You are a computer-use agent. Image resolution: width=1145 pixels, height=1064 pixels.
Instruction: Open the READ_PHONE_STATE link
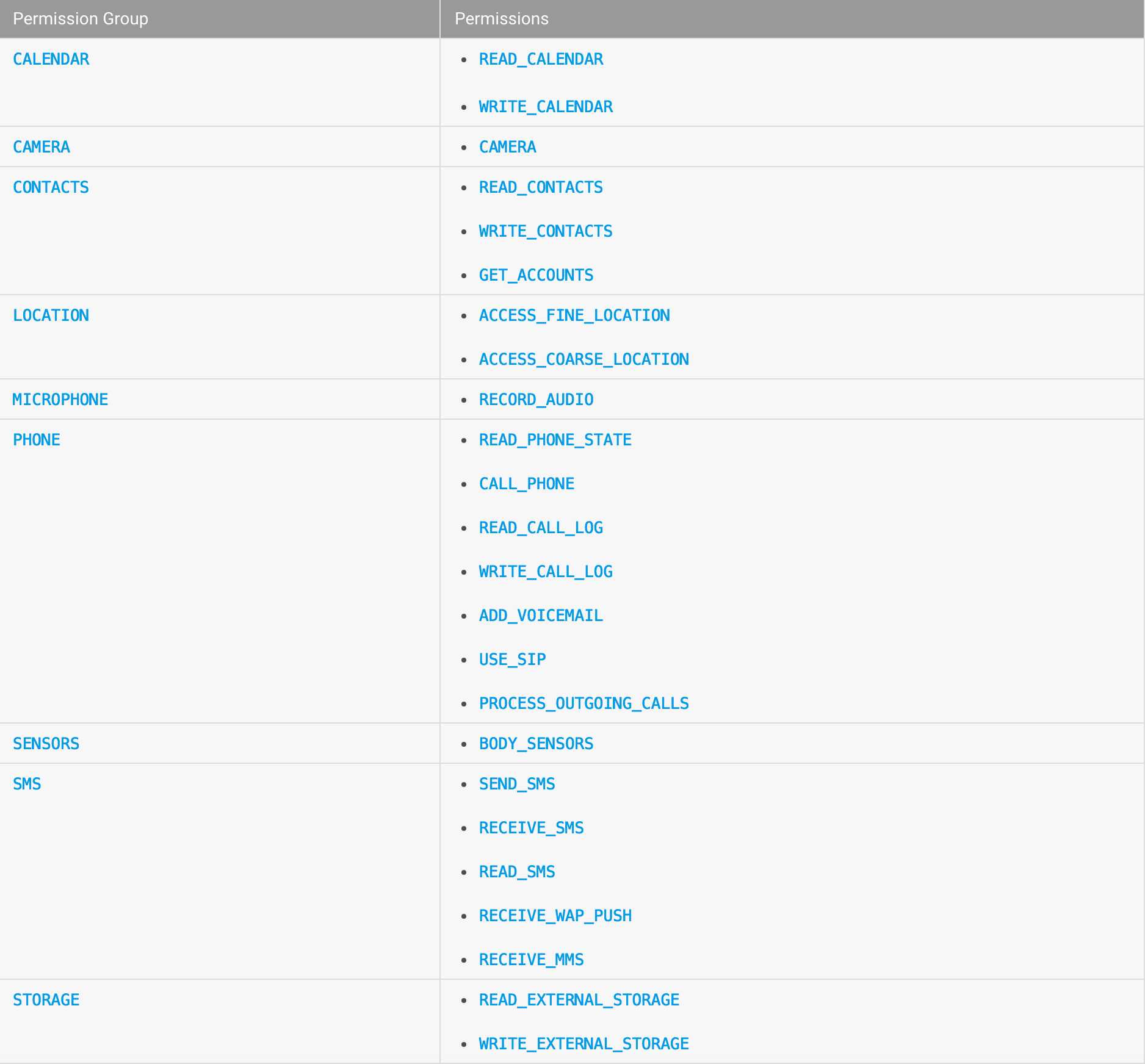555,440
